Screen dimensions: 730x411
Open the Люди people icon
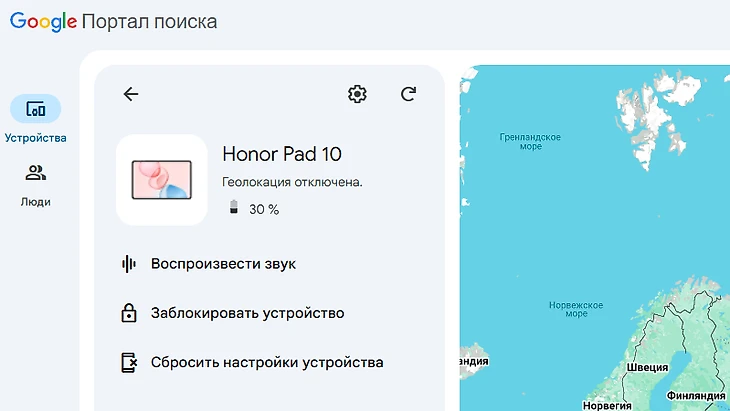coord(35,174)
